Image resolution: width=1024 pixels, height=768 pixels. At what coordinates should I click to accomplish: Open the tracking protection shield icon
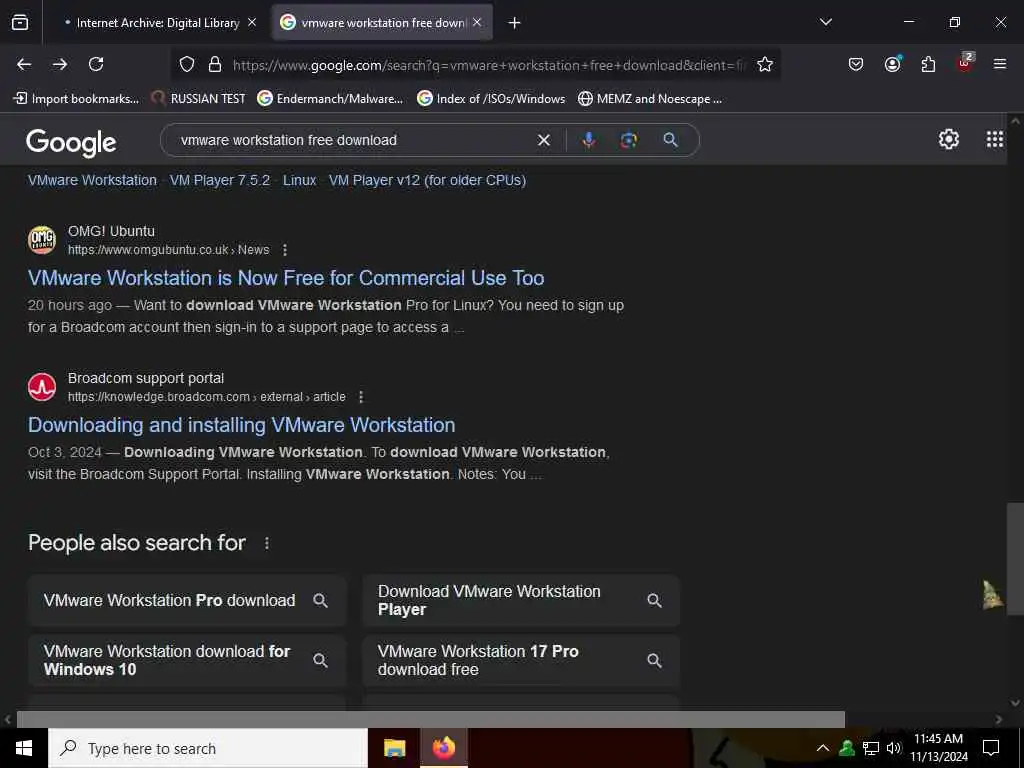pos(187,64)
